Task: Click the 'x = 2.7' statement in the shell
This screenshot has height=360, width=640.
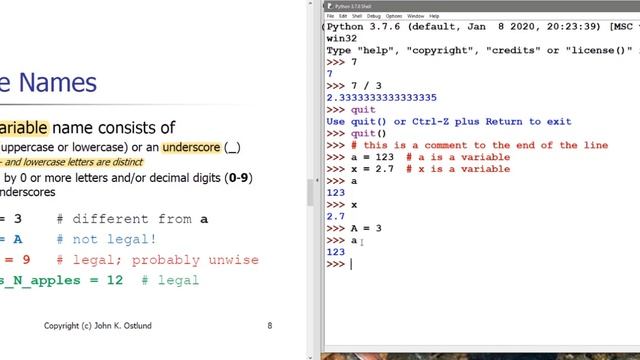Action: (x=372, y=169)
